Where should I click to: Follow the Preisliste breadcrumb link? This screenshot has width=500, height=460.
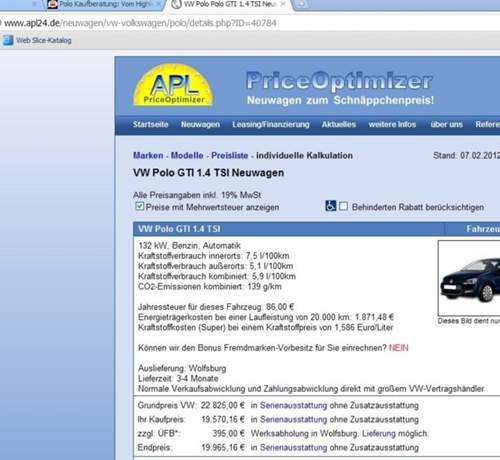click(230, 156)
